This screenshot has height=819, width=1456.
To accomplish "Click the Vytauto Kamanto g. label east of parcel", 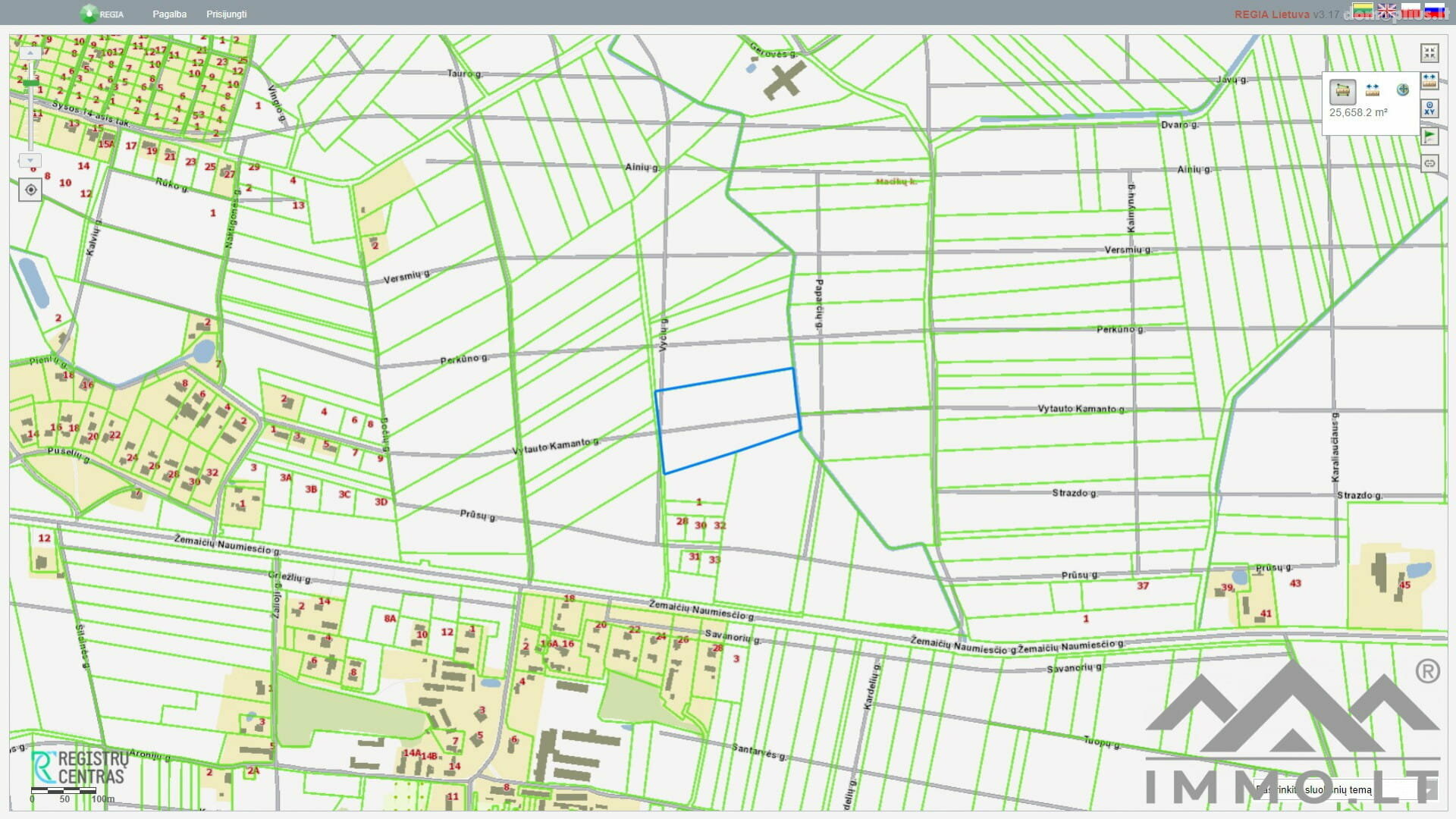I will [1081, 409].
